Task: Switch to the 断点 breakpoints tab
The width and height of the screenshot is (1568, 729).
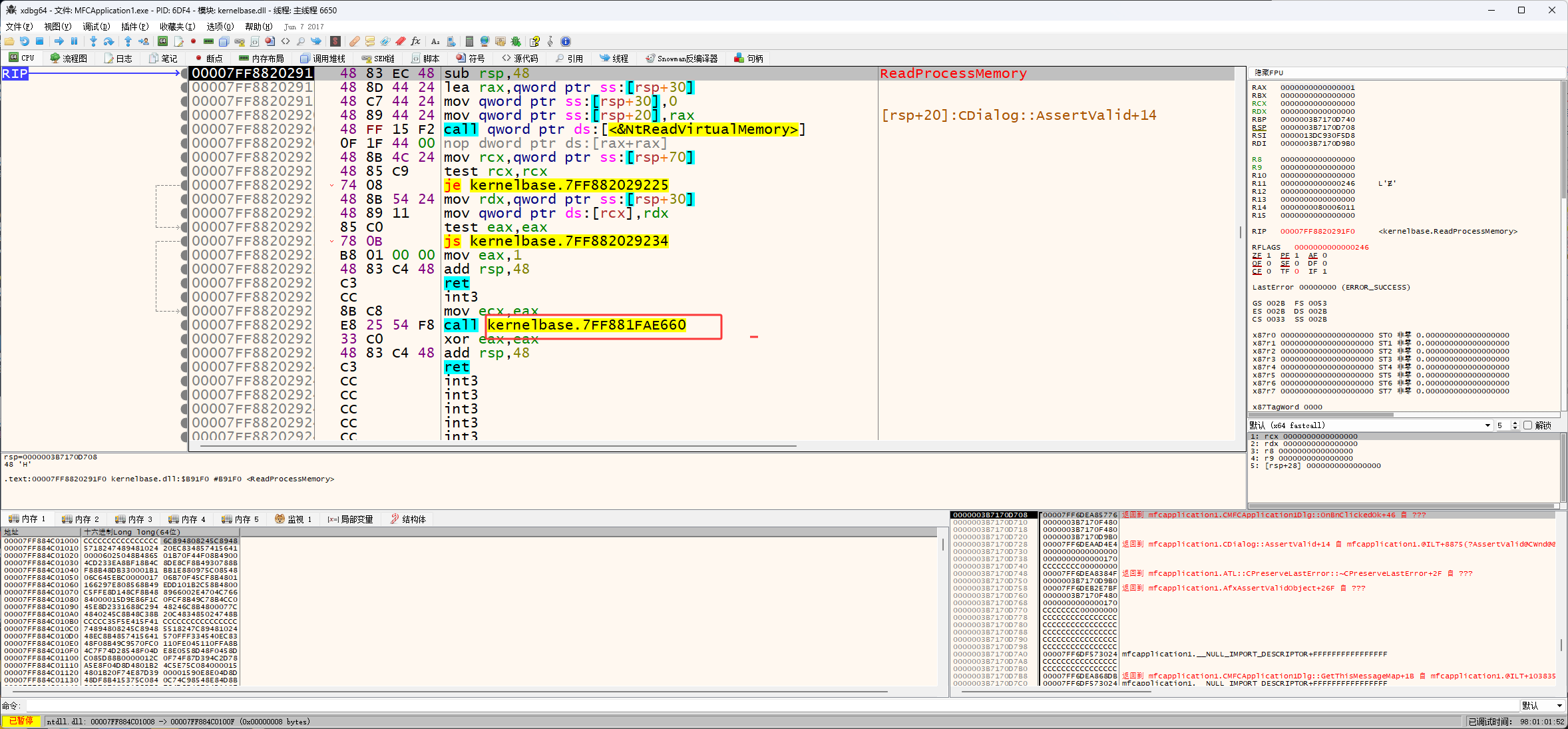Action: click(x=208, y=59)
